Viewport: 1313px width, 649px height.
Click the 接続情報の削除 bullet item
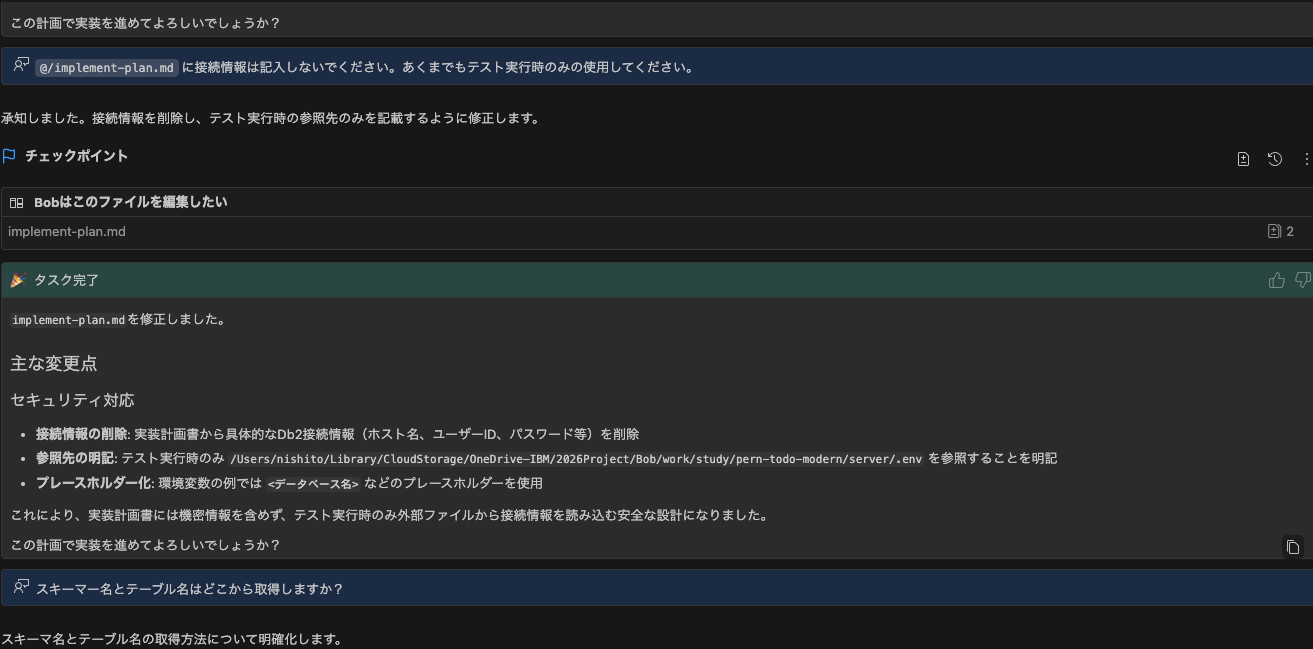tap(337, 434)
